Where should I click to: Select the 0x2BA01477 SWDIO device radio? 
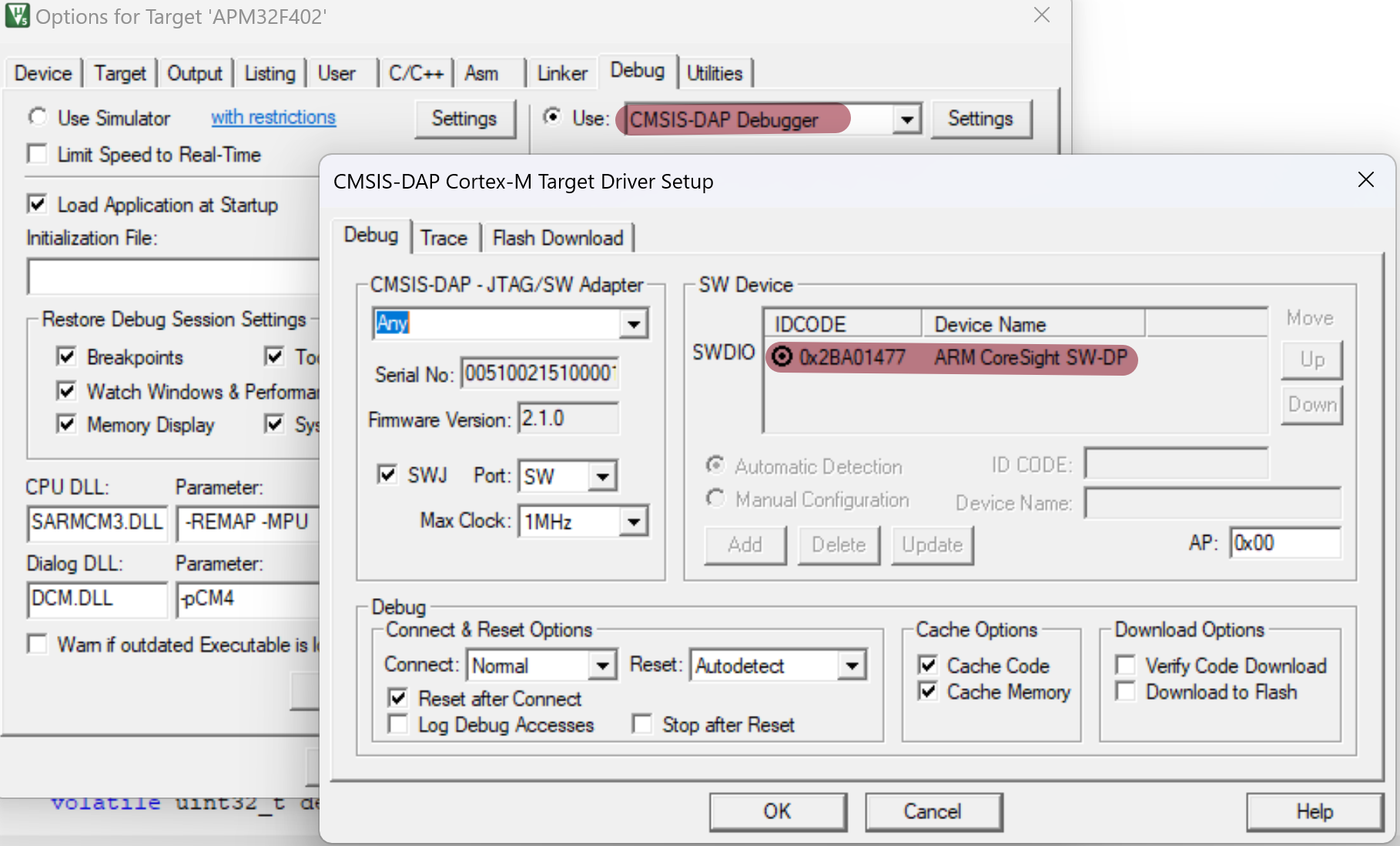pos(782,357)
